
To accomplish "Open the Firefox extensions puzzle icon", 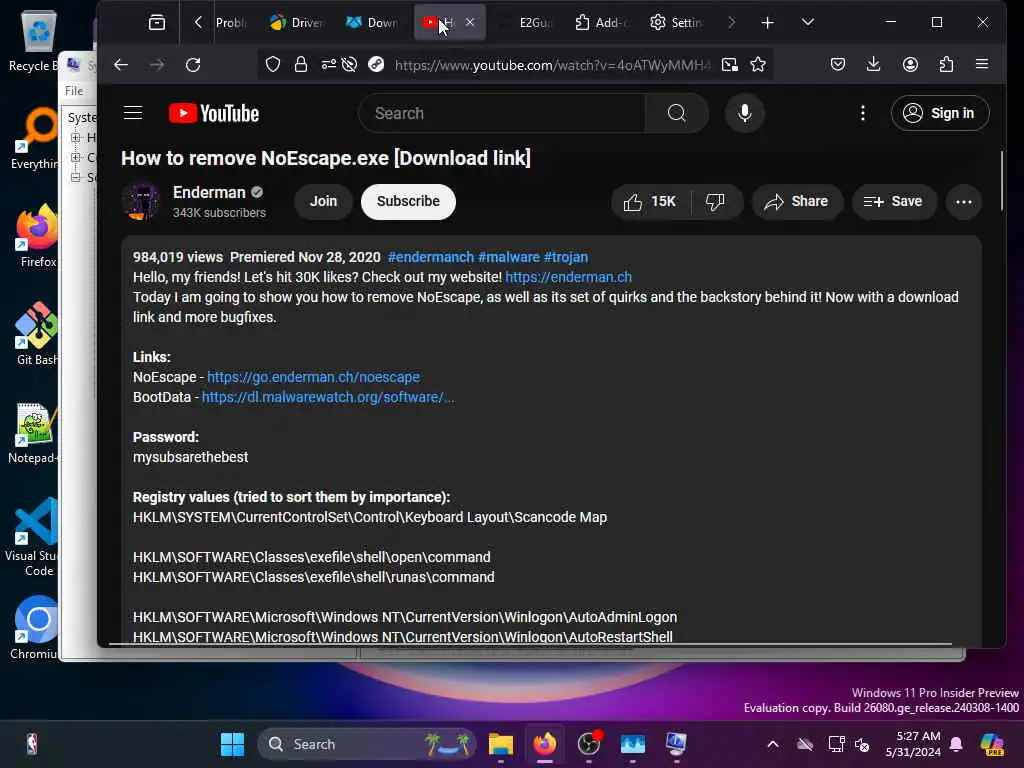I will pos(946,64).
